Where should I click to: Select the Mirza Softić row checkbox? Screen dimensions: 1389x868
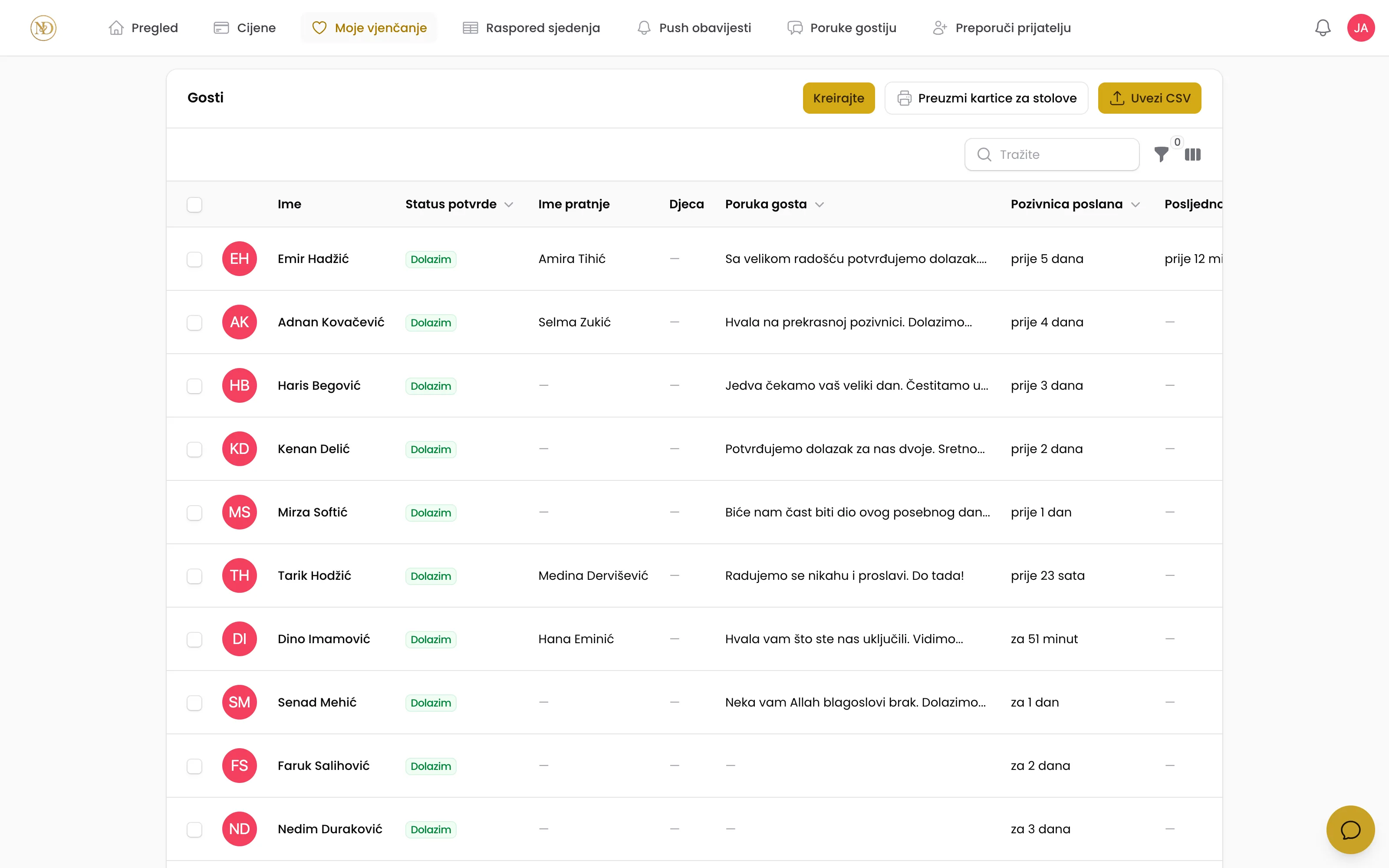194,513
